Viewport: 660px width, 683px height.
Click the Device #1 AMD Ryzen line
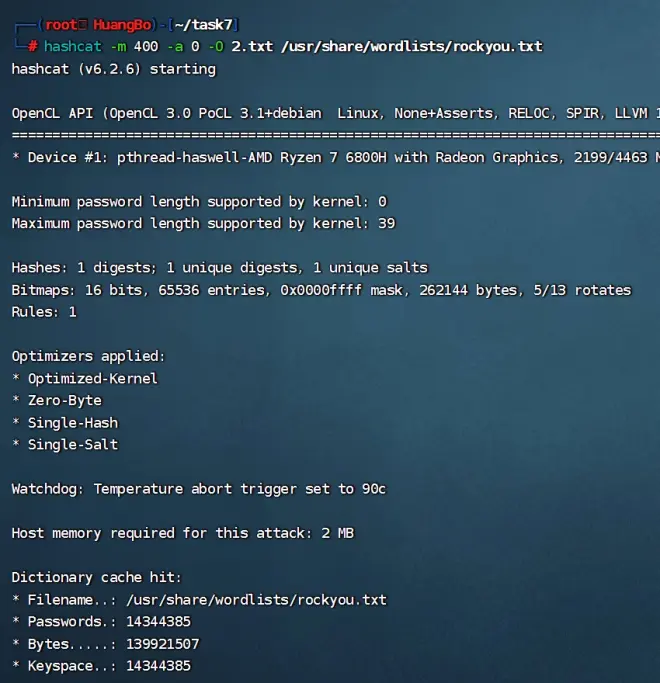point(330,157)
